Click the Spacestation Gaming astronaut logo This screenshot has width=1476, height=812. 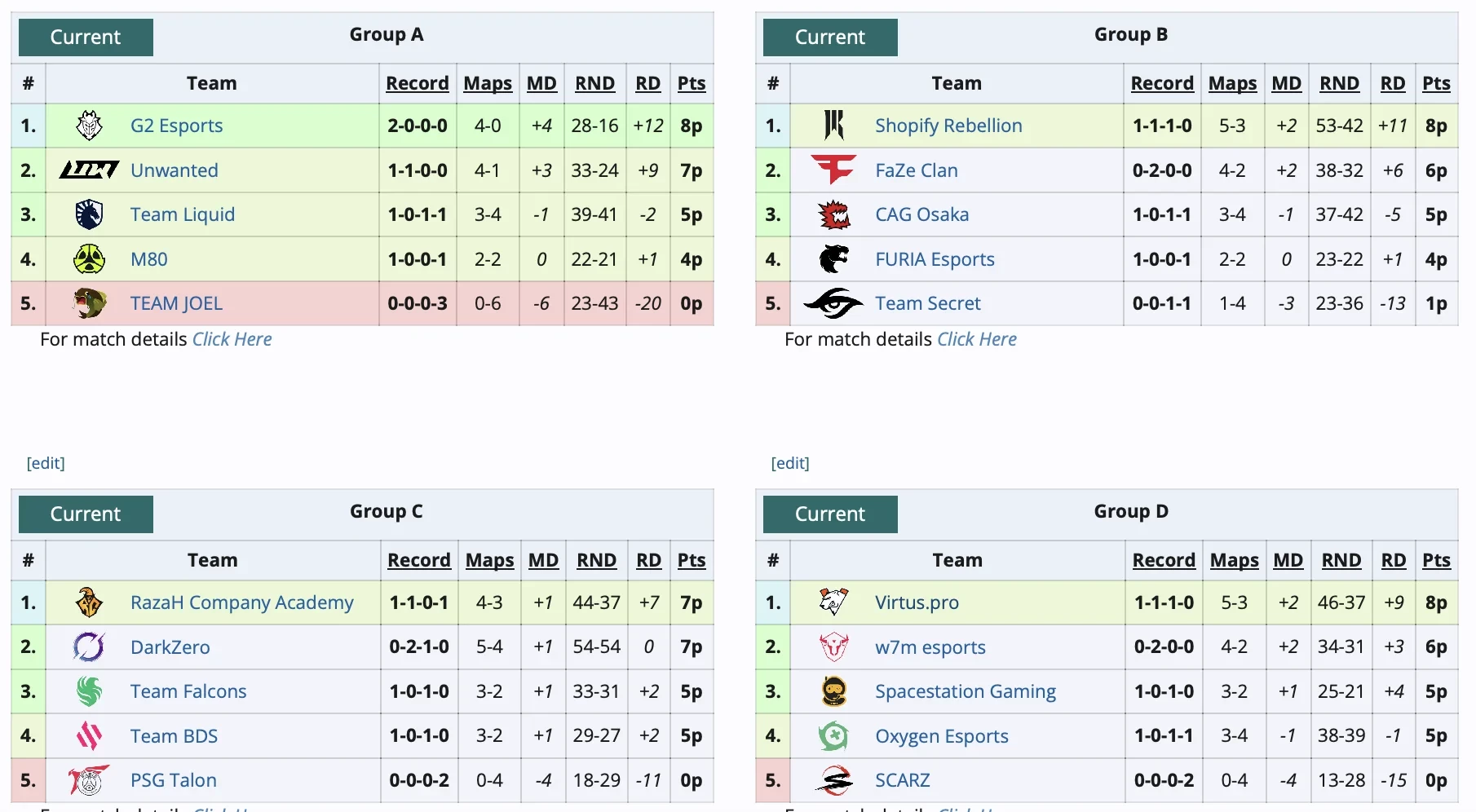tap(833, 691)
